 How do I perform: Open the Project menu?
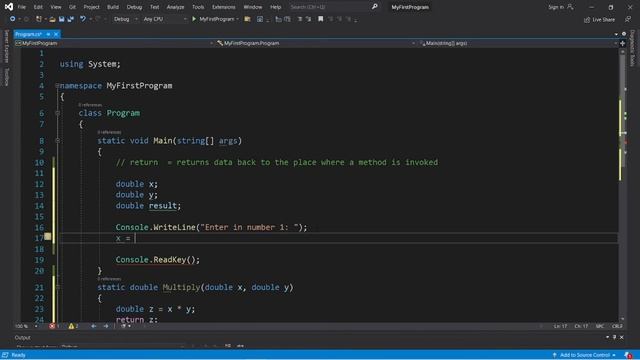(x=91, y=7)
